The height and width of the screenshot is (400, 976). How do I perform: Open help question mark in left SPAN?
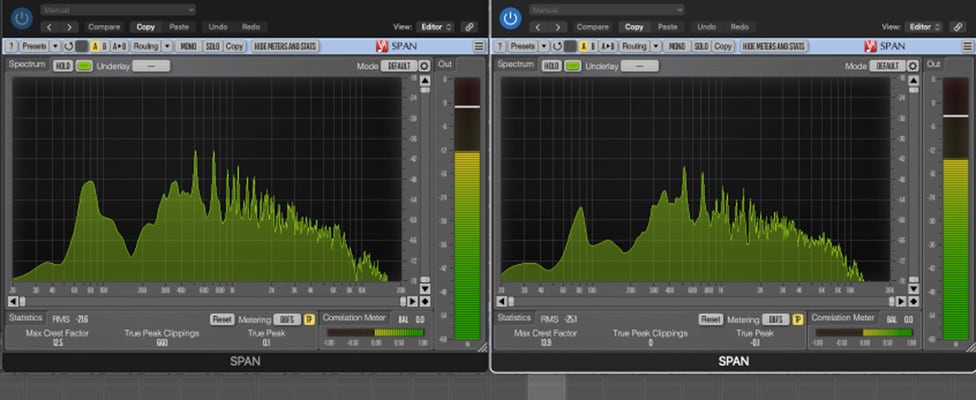(x=12, y=47)
